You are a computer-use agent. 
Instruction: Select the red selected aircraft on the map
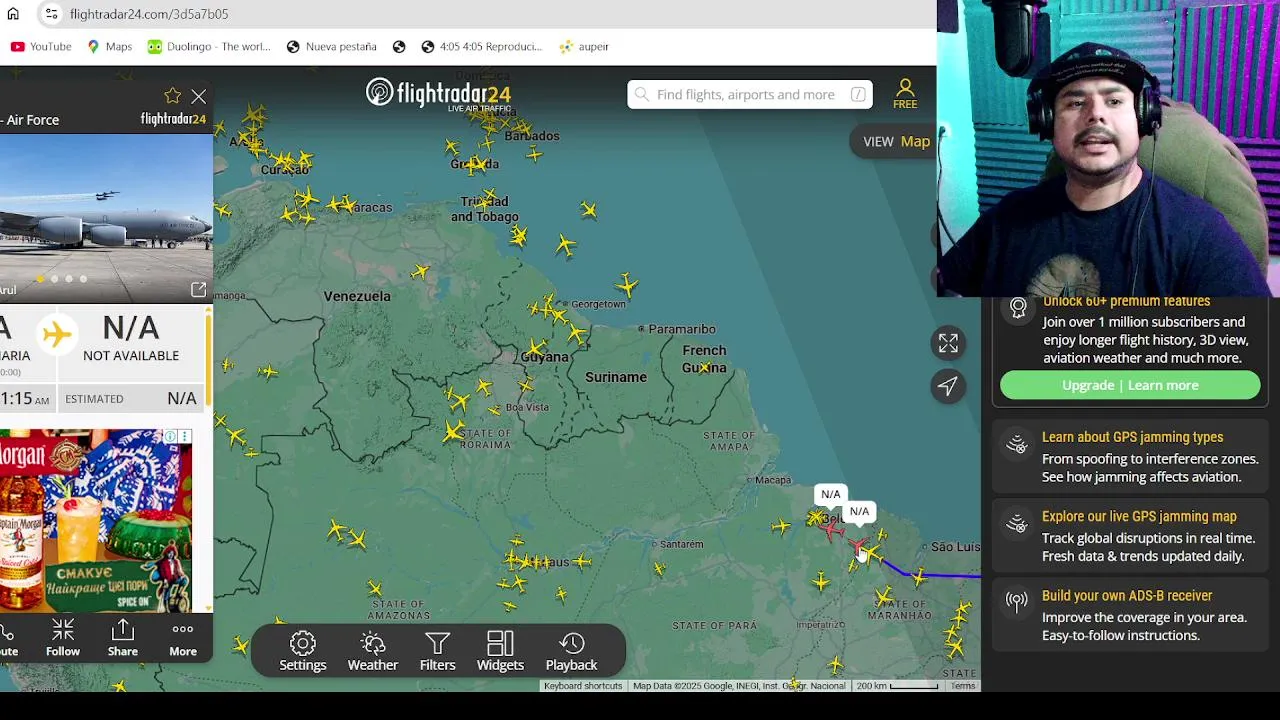point(858,545)
